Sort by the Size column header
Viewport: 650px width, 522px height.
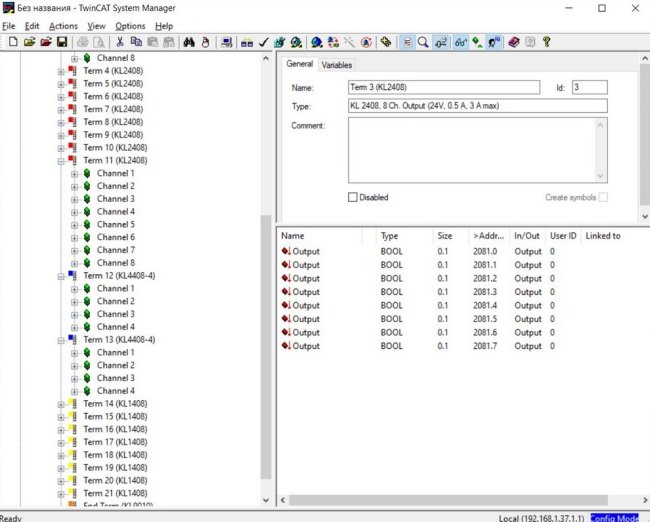click(445, 236)
